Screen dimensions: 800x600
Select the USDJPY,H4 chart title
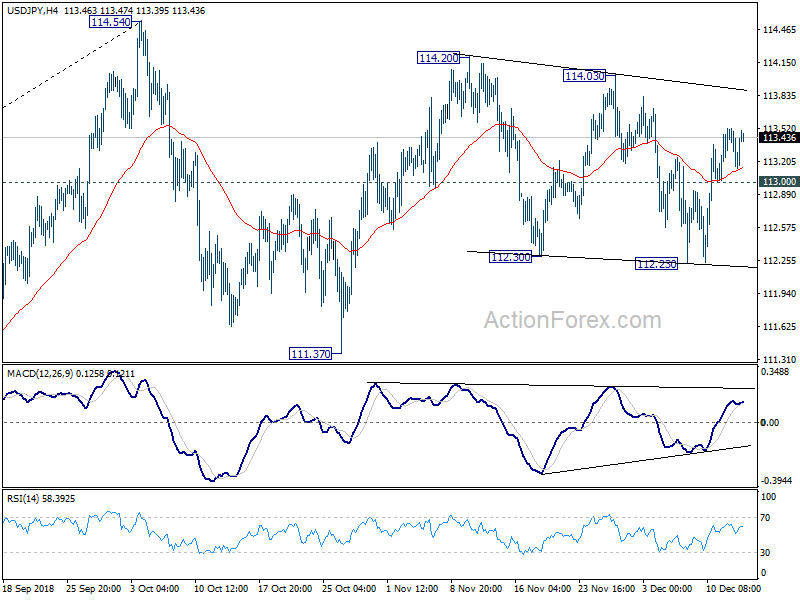pyautogui.click(x=32, y=11)
